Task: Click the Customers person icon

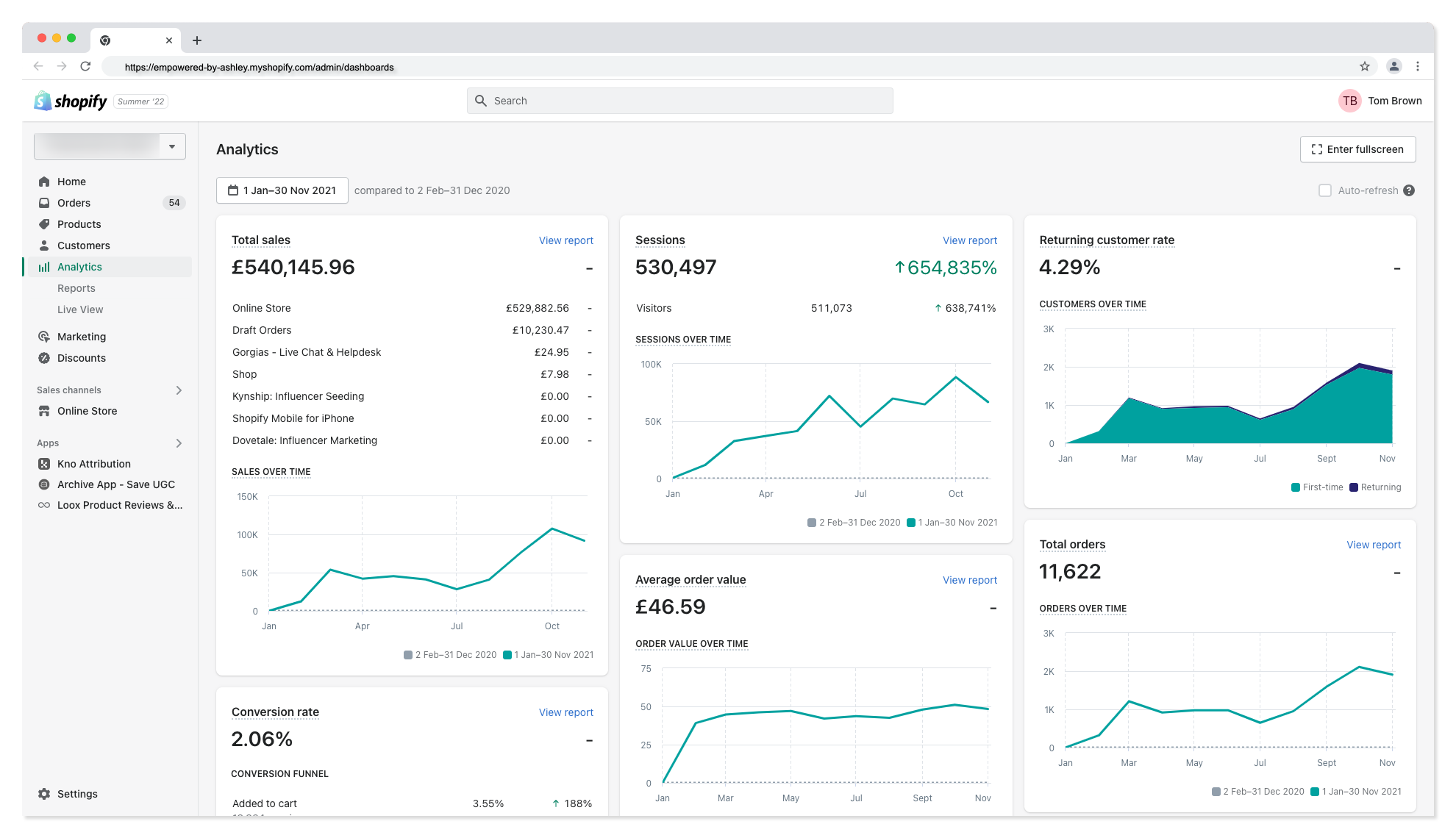Action: point(44,246)
